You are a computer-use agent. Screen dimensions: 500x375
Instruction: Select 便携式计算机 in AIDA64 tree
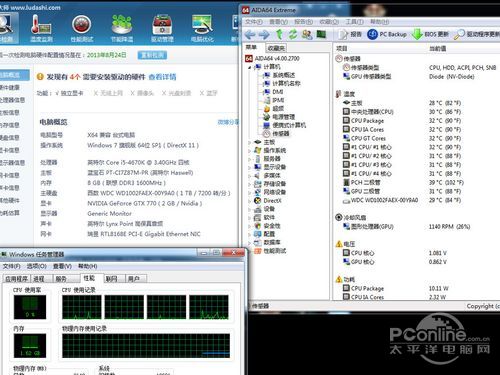[289, 125]
